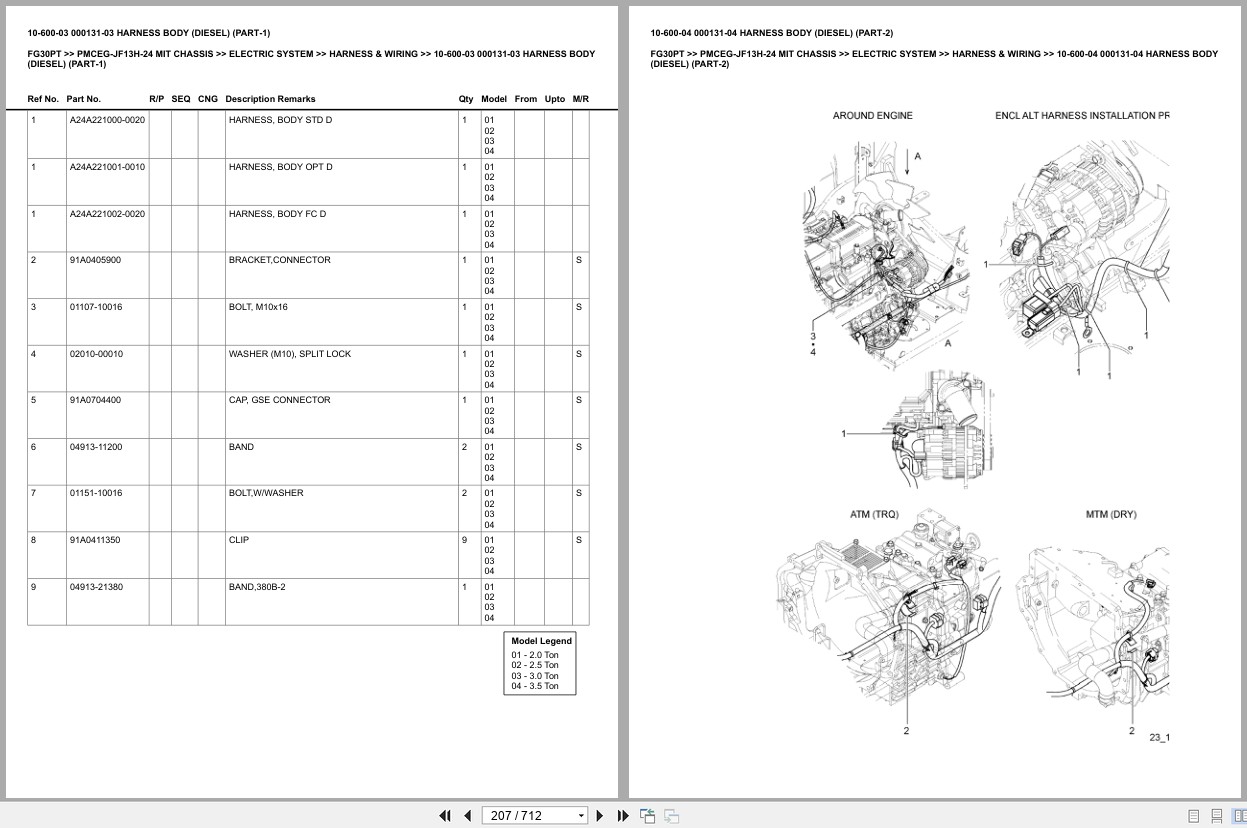
Task: Click description WASHER (M10), SPLIT LOCK
Action: click(290, 354)
